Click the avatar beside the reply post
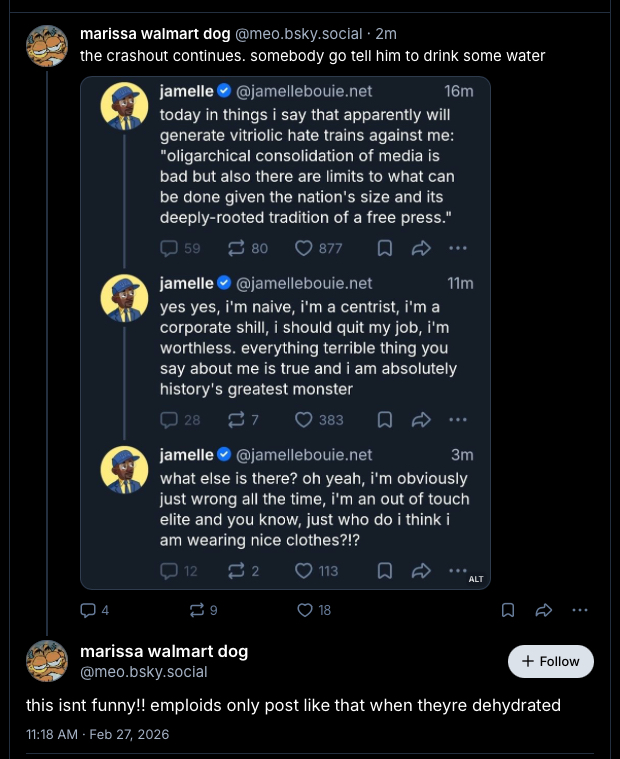 coord(47,661)
